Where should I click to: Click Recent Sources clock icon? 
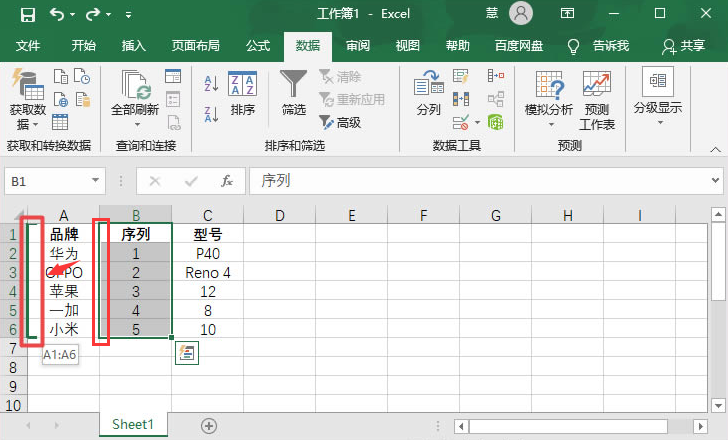tap(82, 77)
